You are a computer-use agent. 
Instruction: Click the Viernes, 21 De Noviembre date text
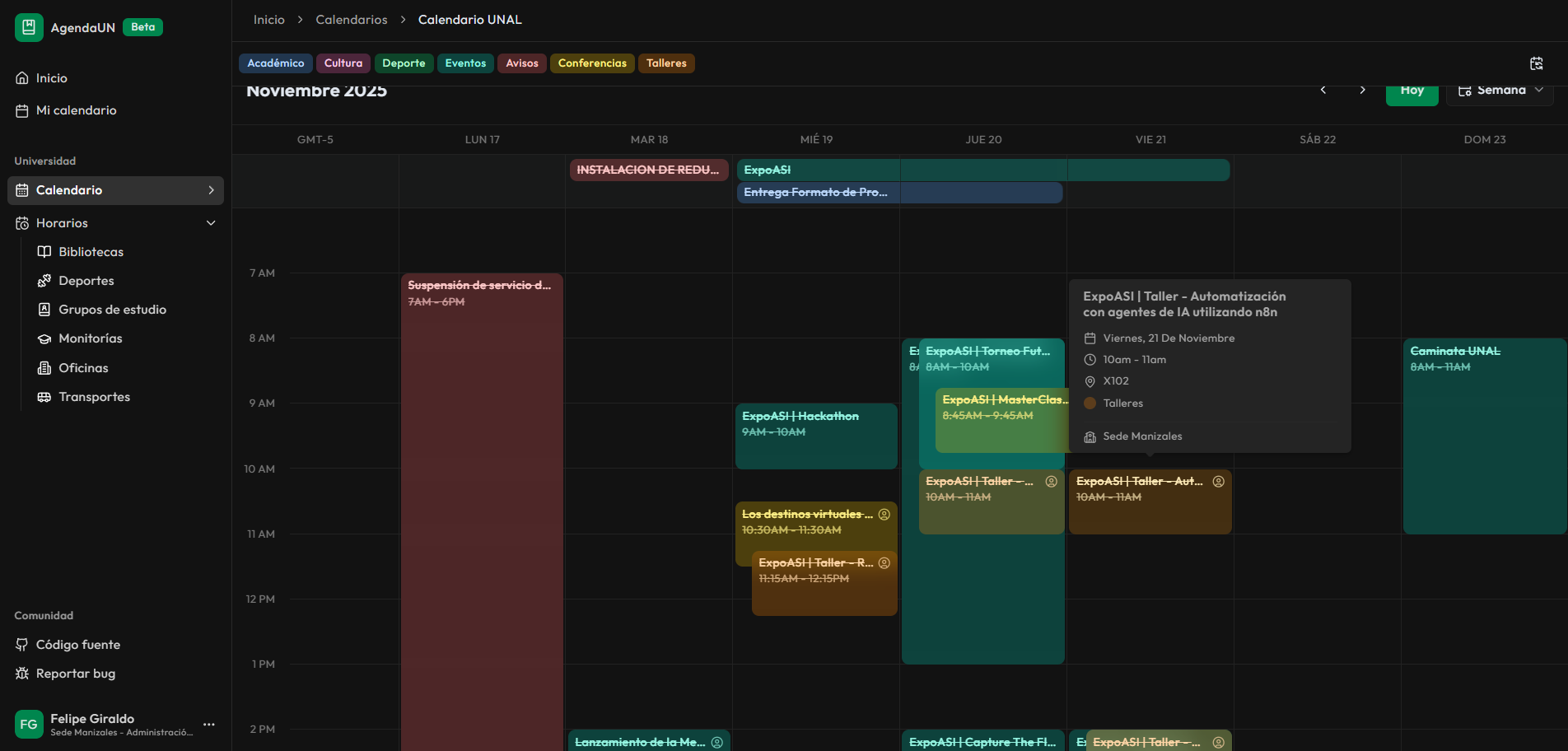pos(1169,338)
